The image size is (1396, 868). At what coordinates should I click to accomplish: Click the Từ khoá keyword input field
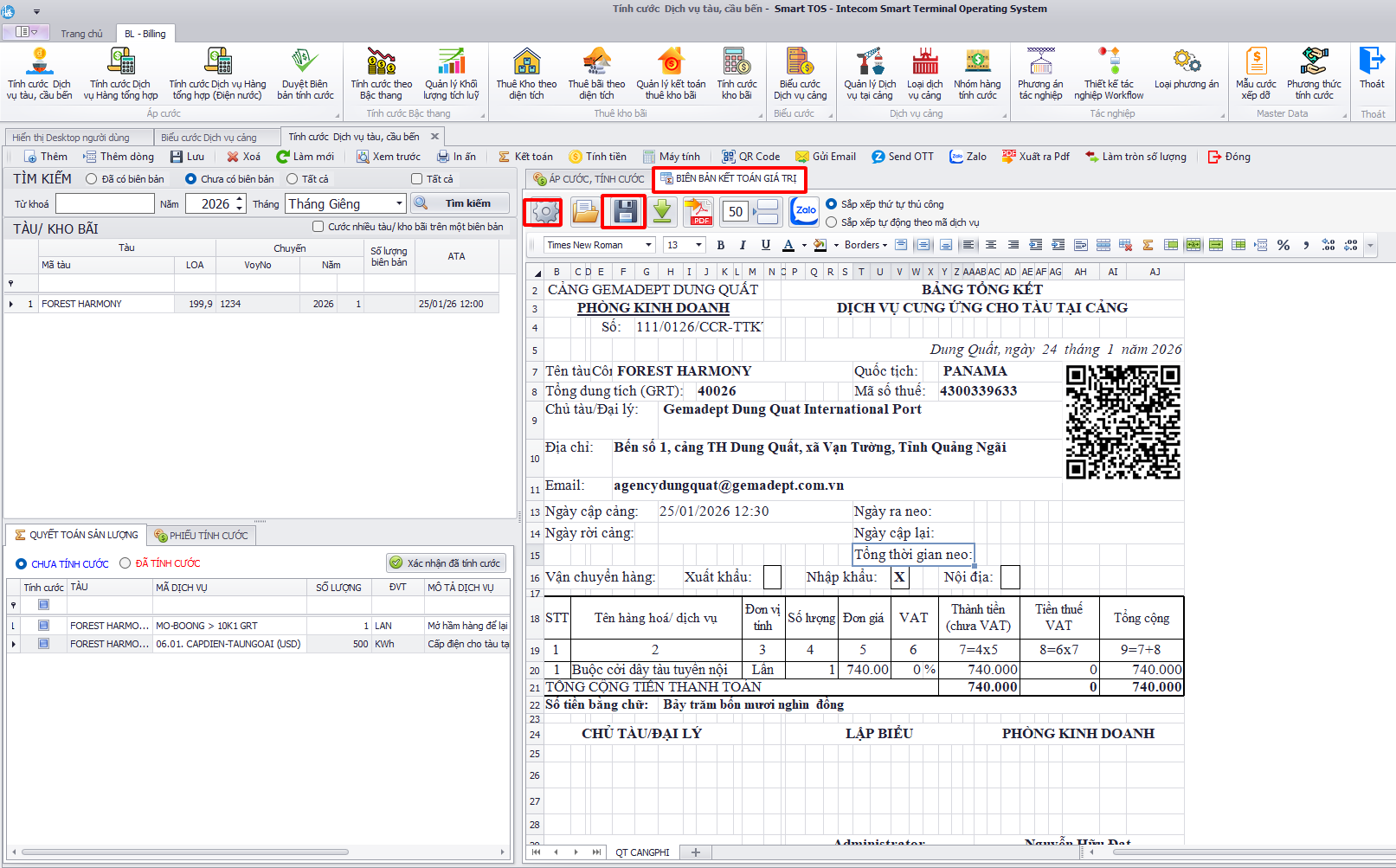(105, 203)
